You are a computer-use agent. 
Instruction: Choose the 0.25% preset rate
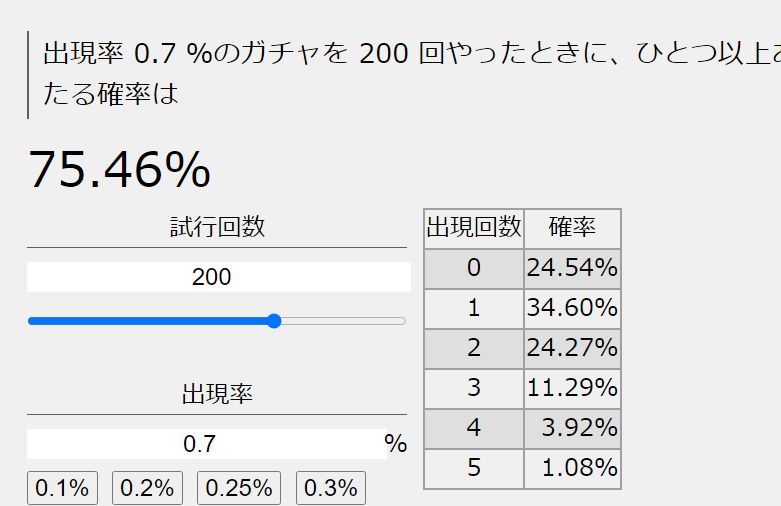[x=239, y=488]
